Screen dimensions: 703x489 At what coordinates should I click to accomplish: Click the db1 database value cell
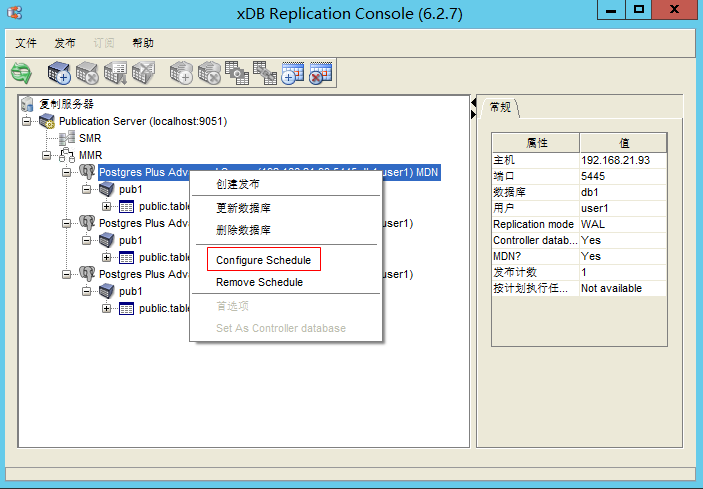[x=623, y=192]
